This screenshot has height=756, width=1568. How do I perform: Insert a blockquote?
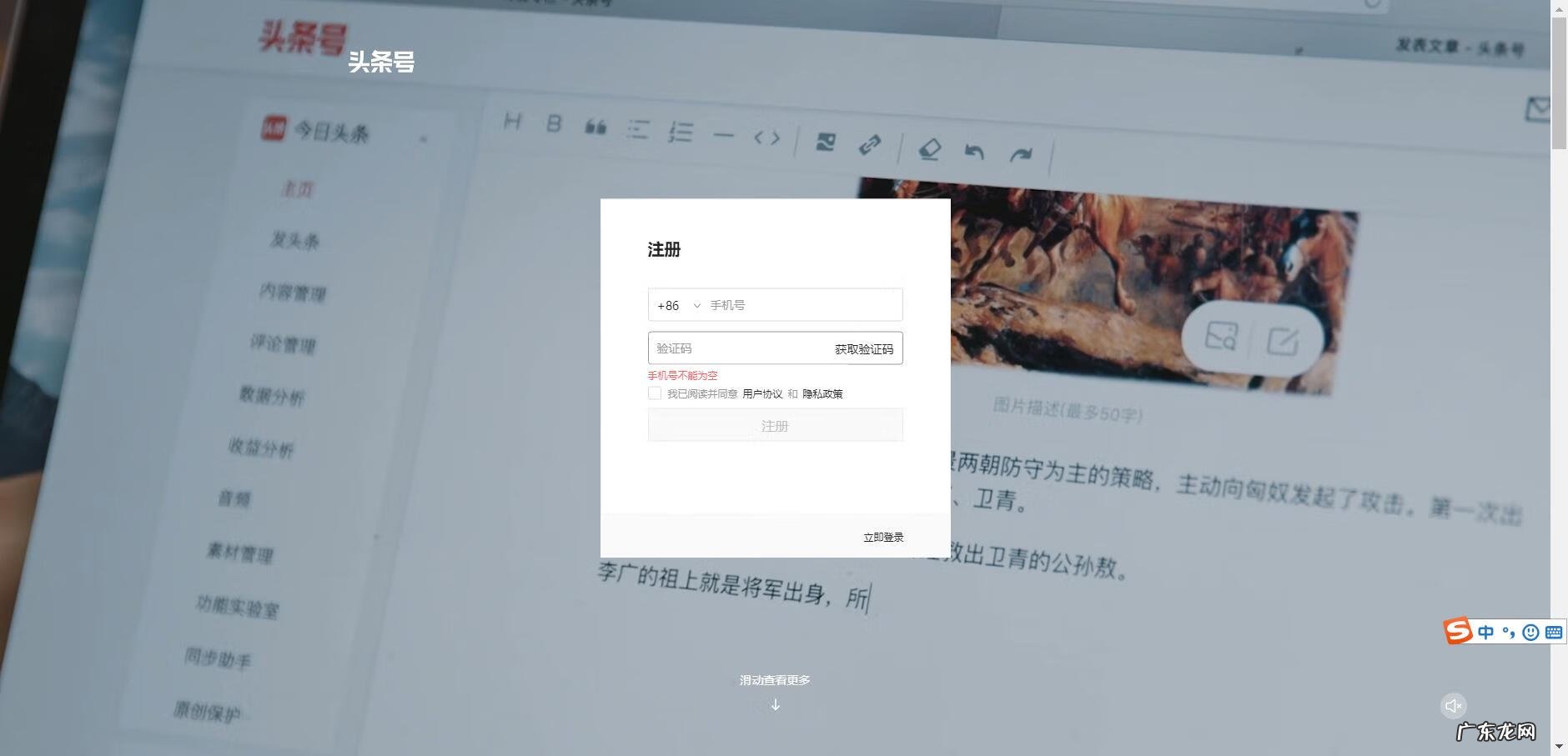coord(596,127)
